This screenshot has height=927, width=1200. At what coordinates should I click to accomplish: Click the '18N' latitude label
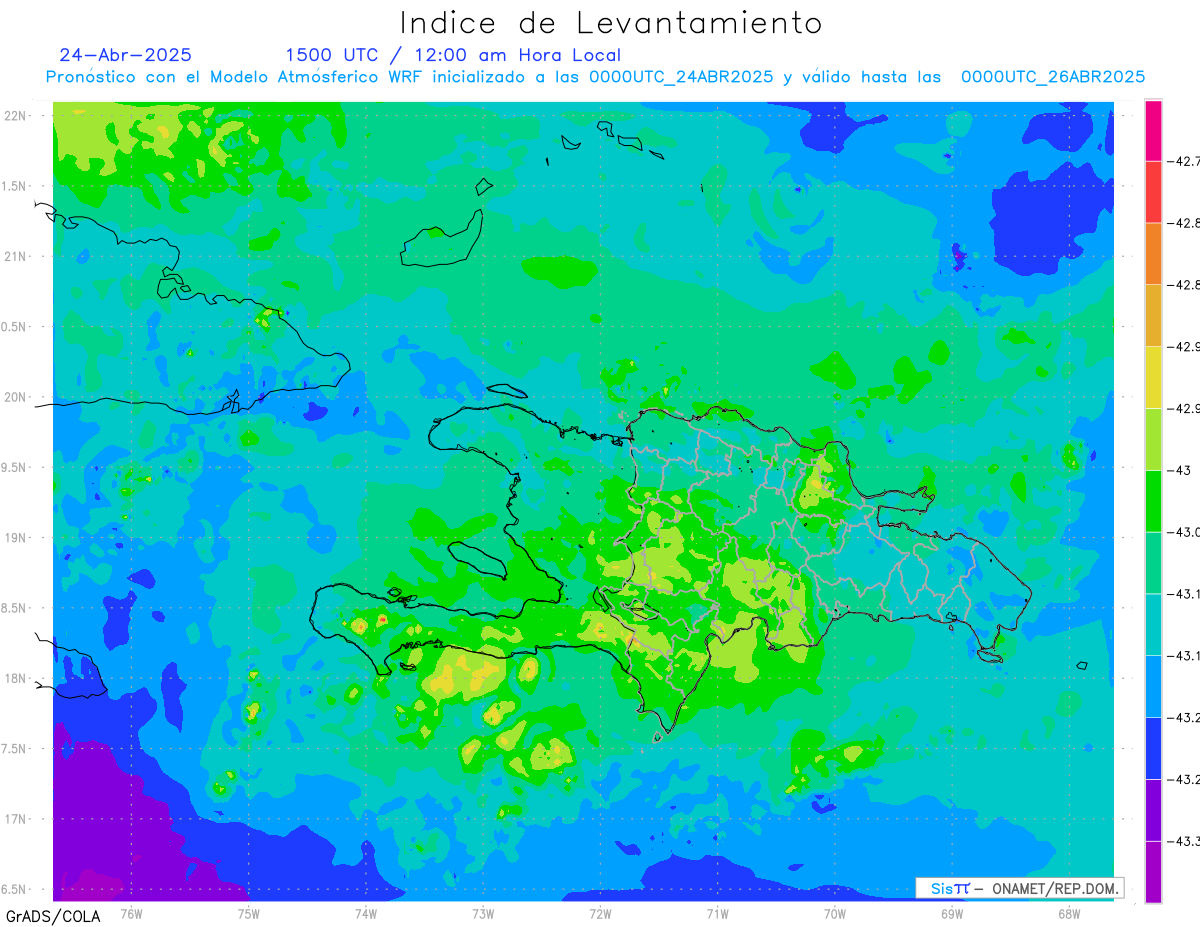click(15, 678)
